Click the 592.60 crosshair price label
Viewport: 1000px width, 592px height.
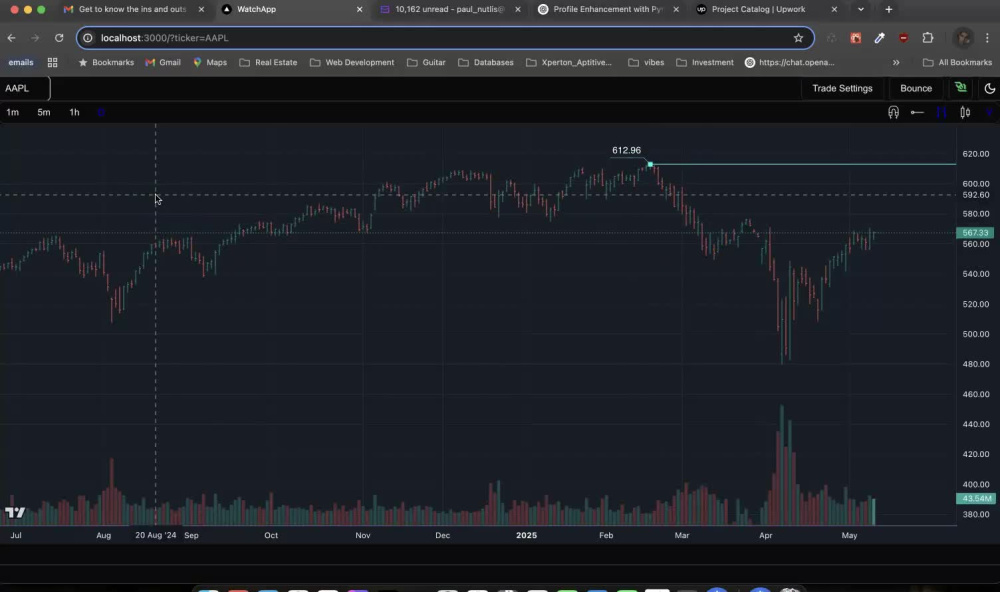(975, 195)
